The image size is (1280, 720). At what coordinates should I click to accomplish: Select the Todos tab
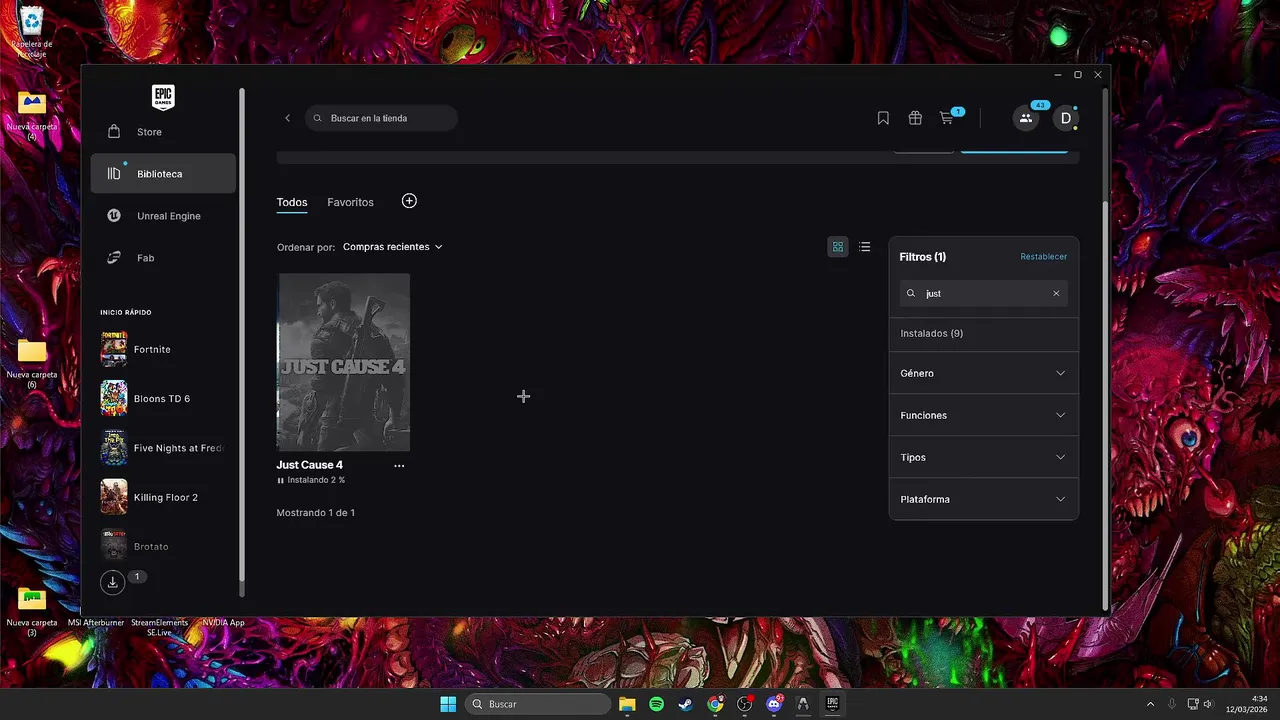point(292,202)
